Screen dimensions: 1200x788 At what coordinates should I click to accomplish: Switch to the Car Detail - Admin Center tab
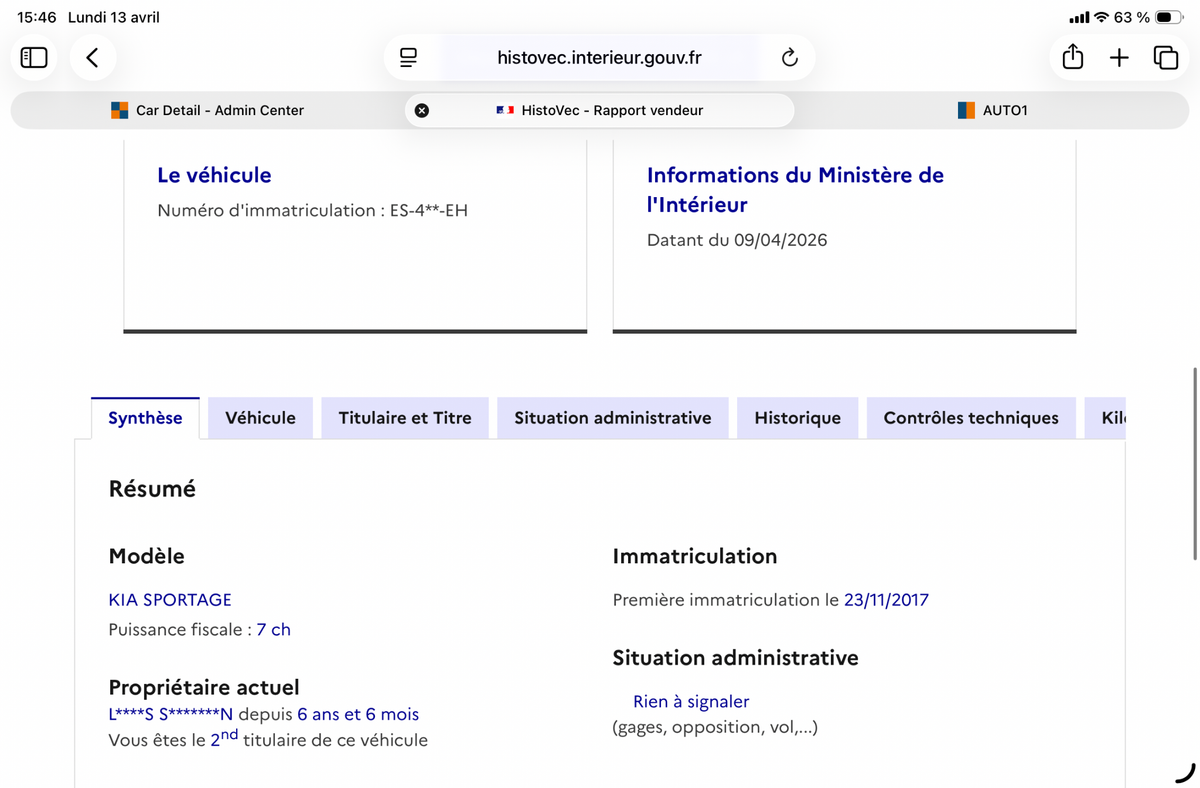click(207, 110)
